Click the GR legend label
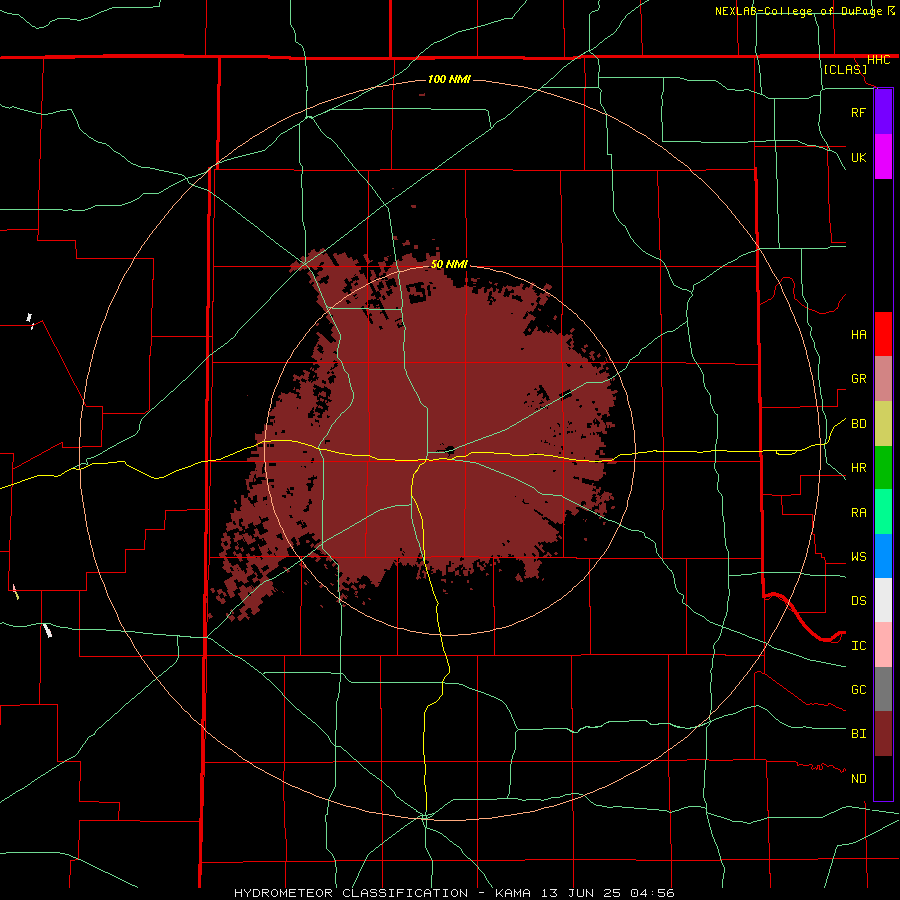Screen dimensions: 900x900 pos(858,378)
